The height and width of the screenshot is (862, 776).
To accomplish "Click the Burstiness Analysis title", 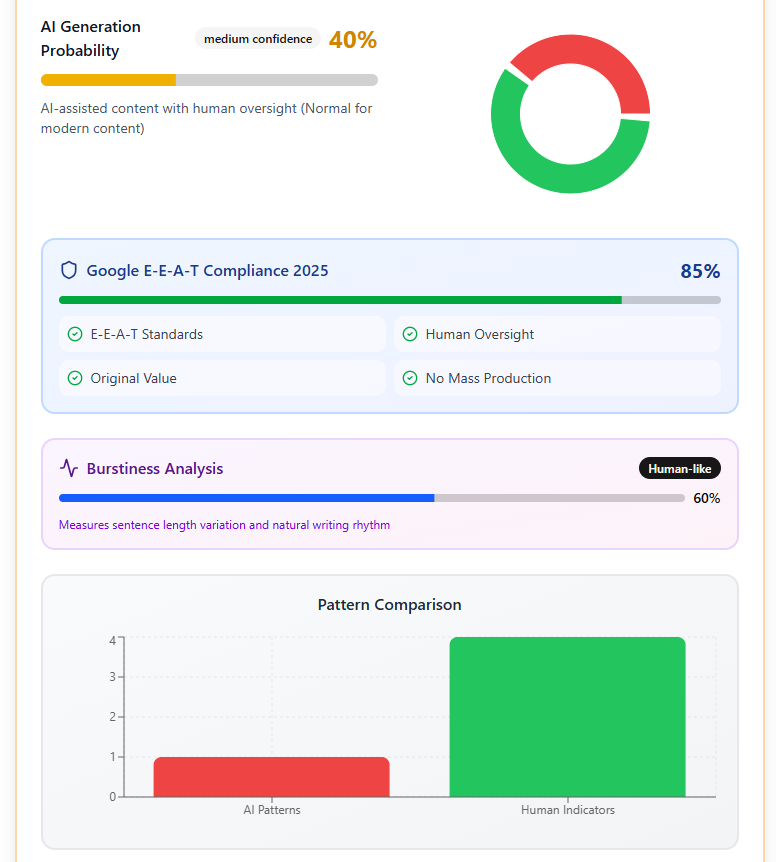I will click(x=155, y=468).
